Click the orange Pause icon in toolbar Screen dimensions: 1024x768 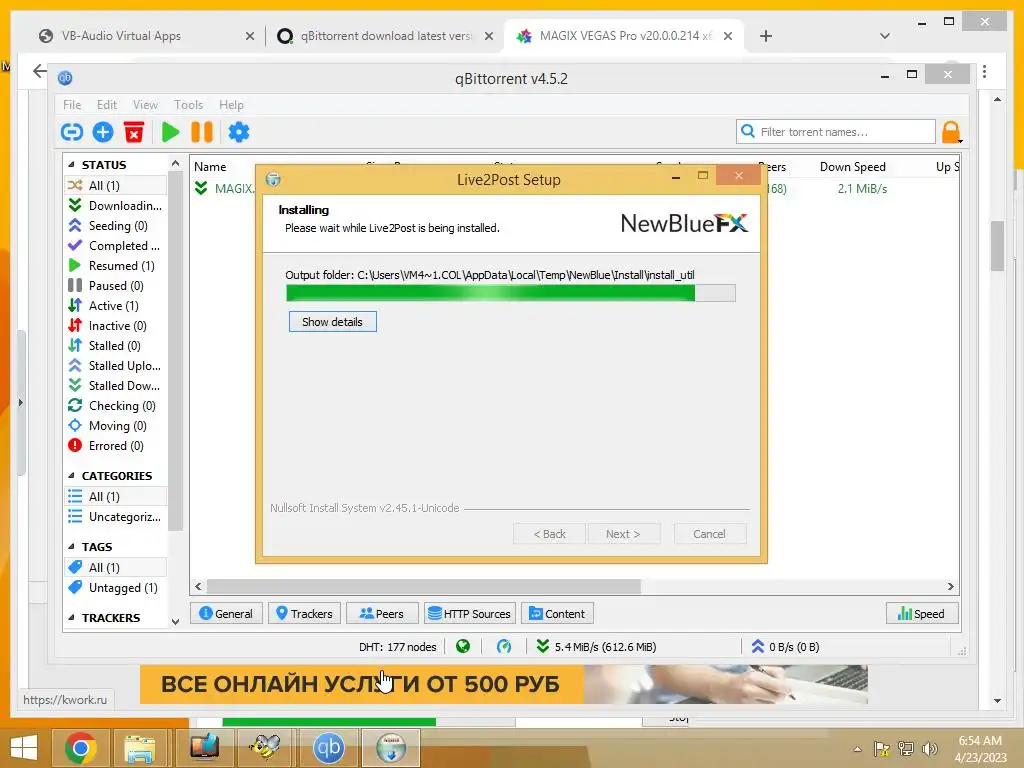click(x=202, y=132)
